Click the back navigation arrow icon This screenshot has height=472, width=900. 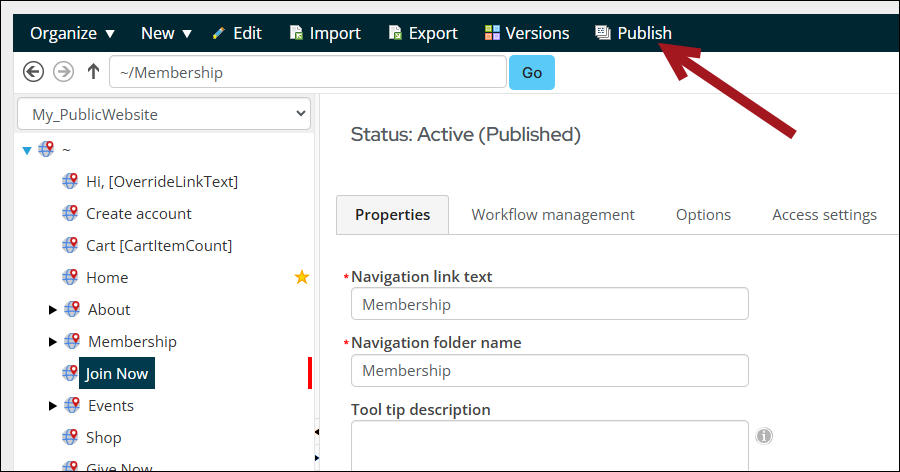[x=34, y=72]
